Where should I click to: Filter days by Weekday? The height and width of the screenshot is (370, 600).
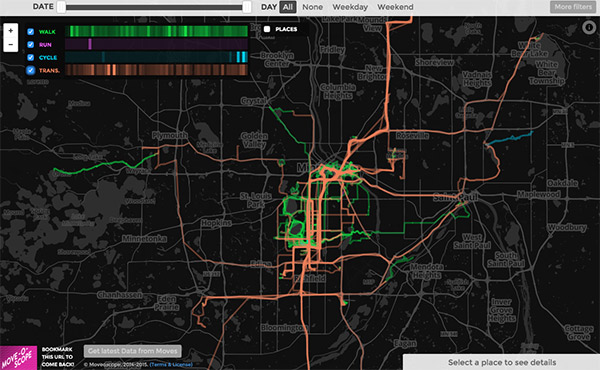pyautogui.click(x=350, y=7)
